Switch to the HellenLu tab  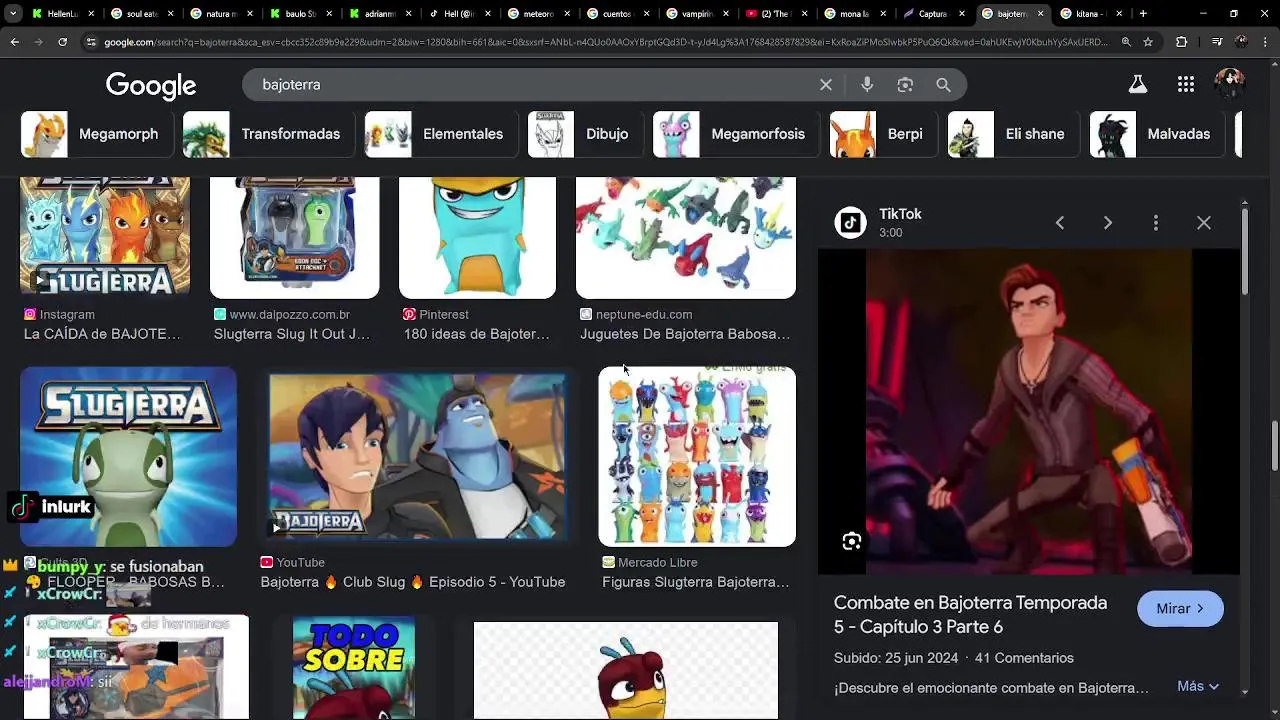[62, 14]
